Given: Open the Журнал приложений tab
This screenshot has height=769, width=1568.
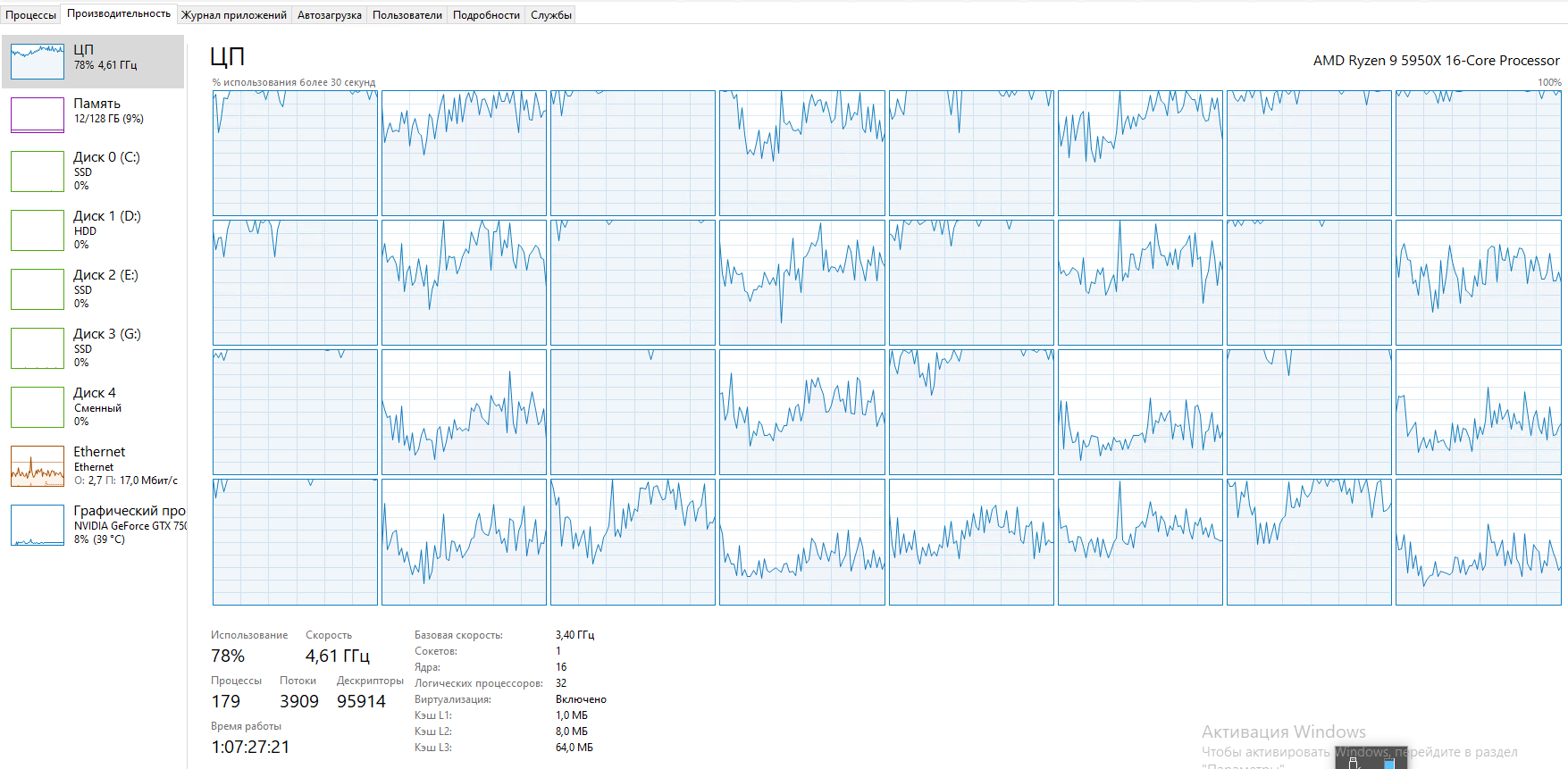Looking at the screenshot, I should (x=234, y=14).
